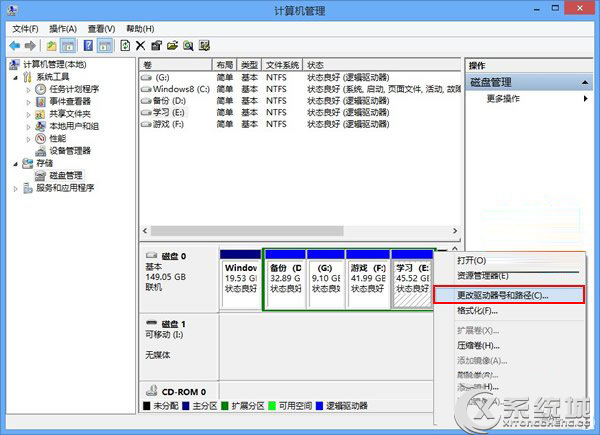Select the 备份 (D:) partition block
This screenshot has width=600, height=435.
pyautogui.click(x=284, y=279)
